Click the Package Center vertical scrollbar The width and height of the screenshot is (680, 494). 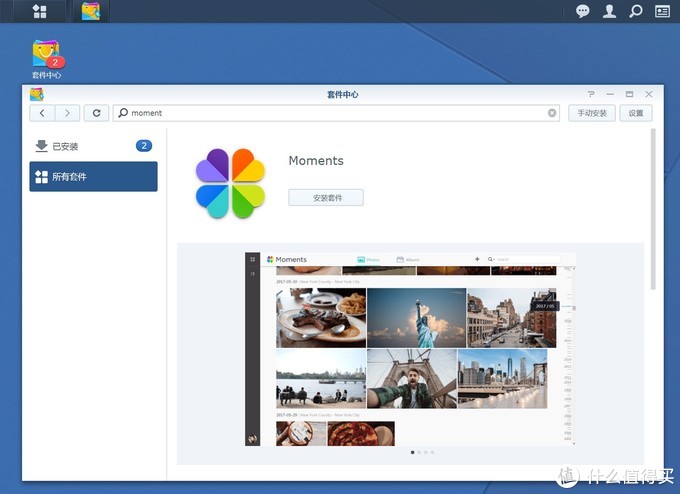pos(653,209)
